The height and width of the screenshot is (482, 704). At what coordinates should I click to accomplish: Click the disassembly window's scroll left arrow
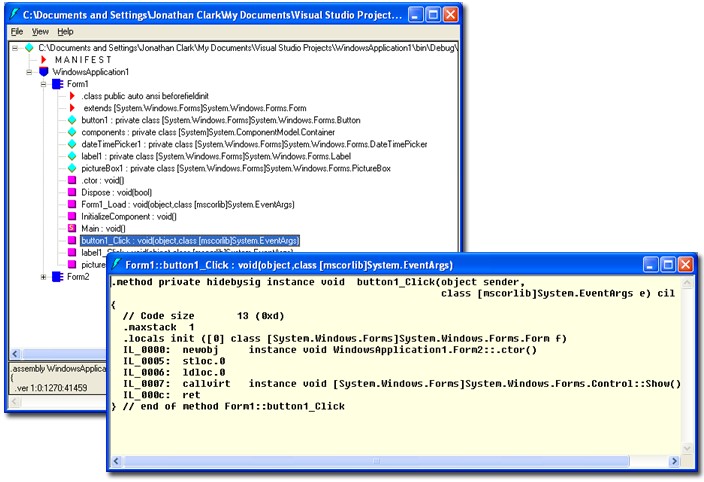tap(117, 461)
